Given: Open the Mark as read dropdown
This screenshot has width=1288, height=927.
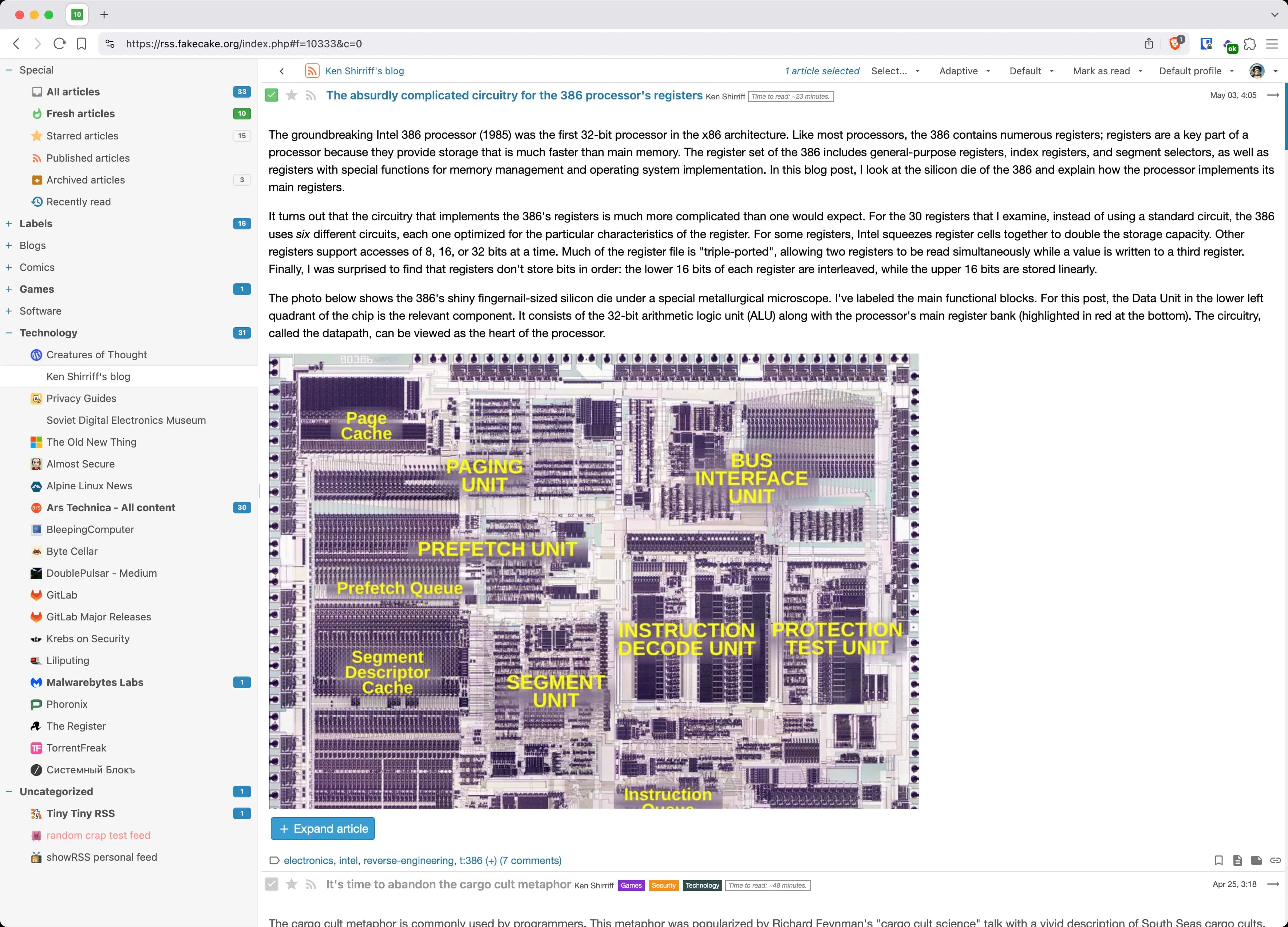Looking at the screenshot, I should click(1107, 71).
